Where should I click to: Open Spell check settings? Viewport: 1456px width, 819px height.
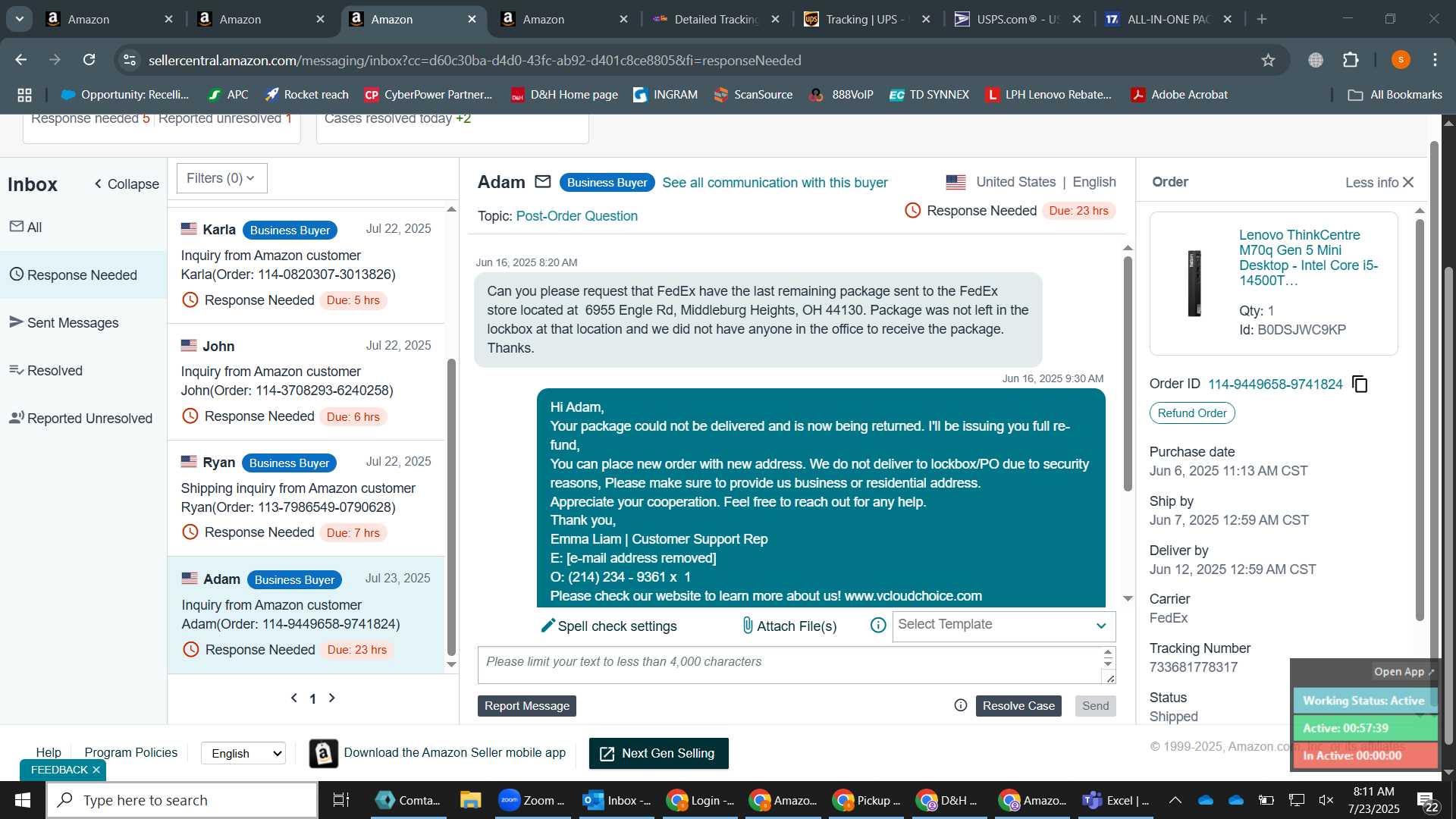(x=608, y=626)
